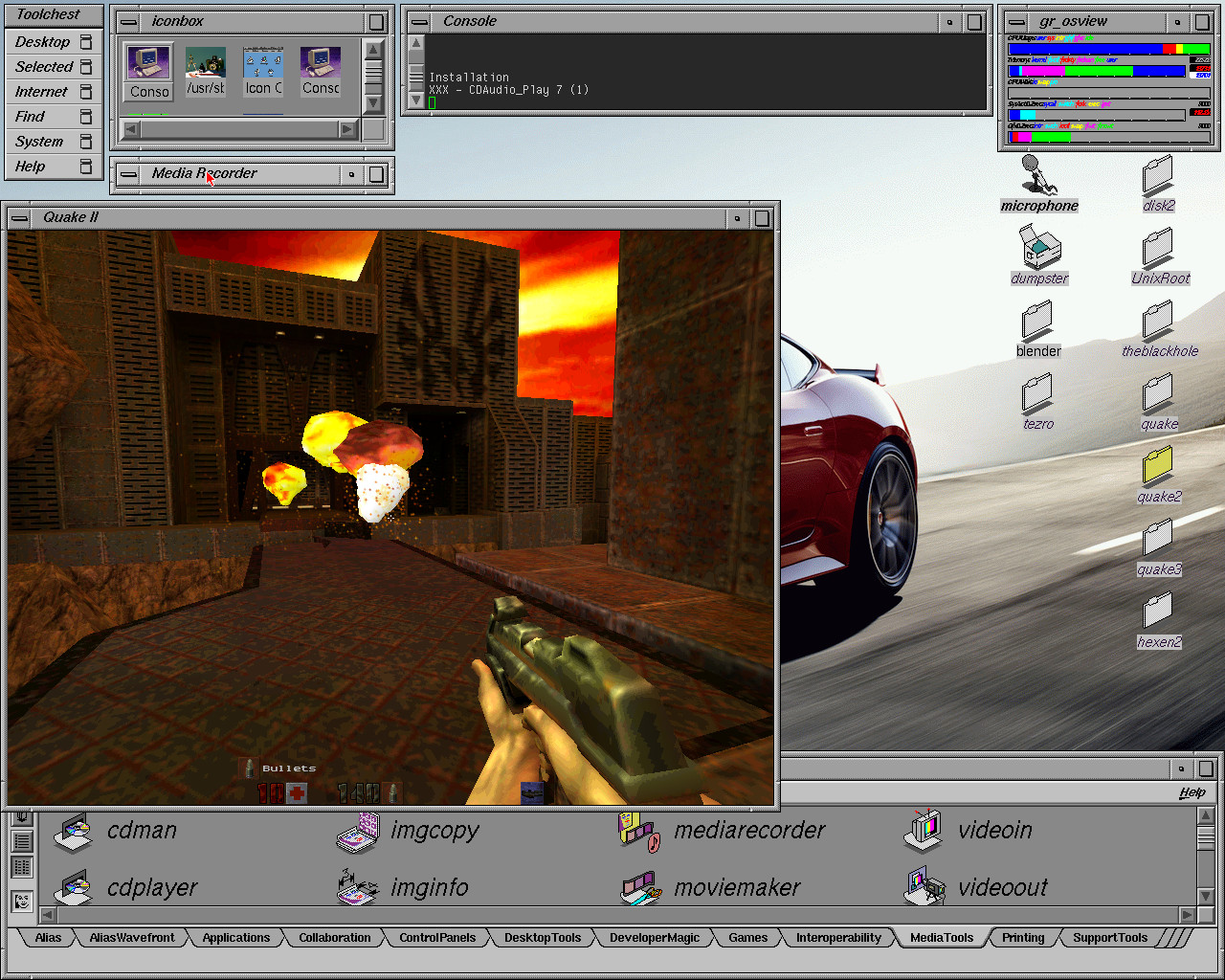Open the Quake II window menu button
The width and height of the screenshot is (1225, 980).
pyautogui.click(x=19, y=218)
